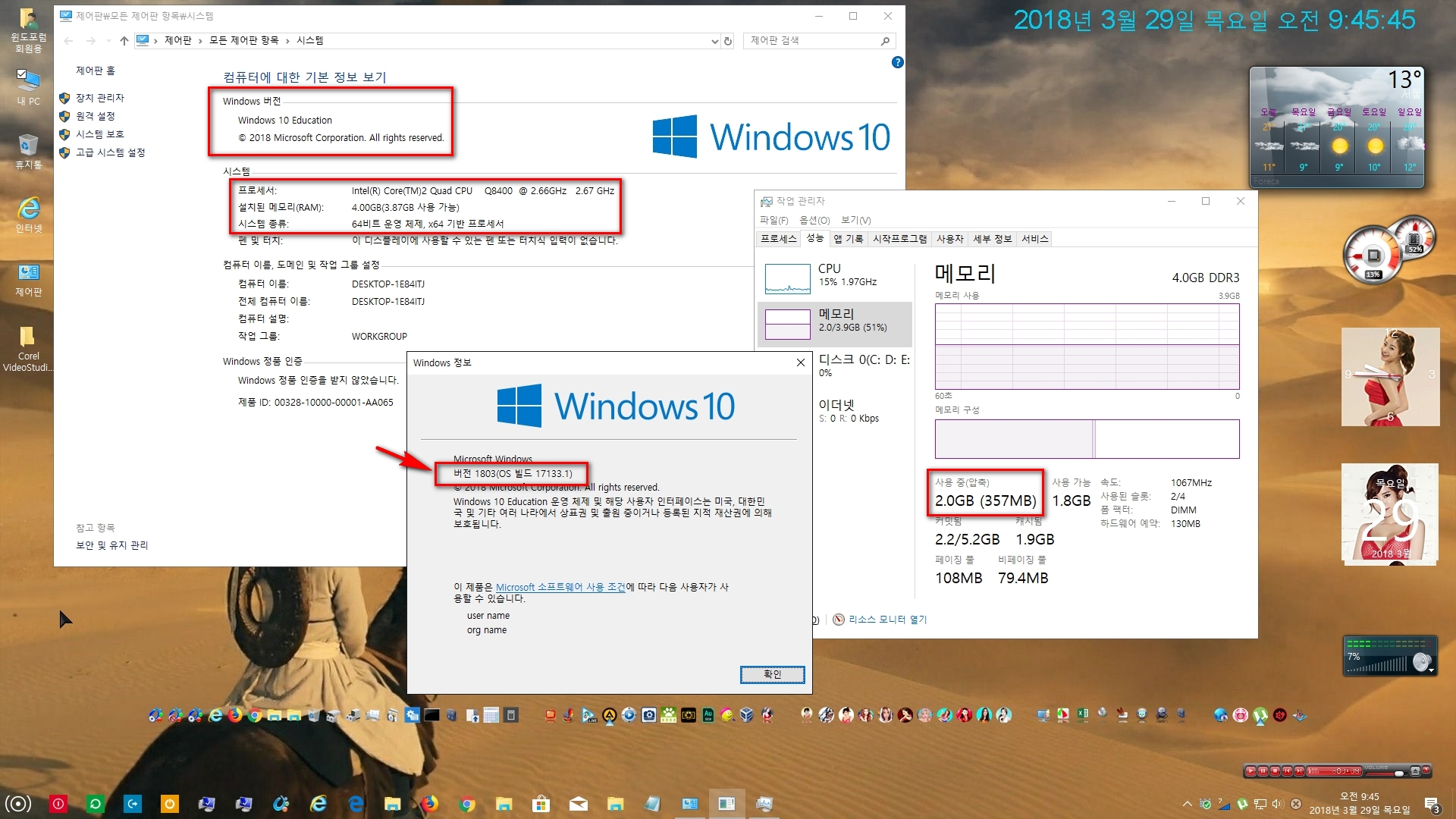This screenshot has width=1456, height=819.
Task: Open Action Center notifications icon
Action: 1432,805
